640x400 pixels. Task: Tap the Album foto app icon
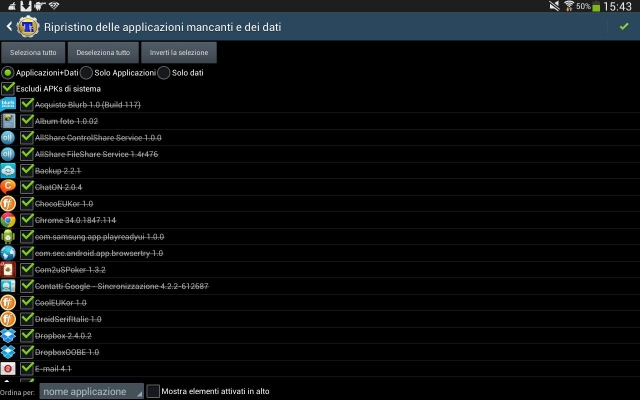coord(8,121)
